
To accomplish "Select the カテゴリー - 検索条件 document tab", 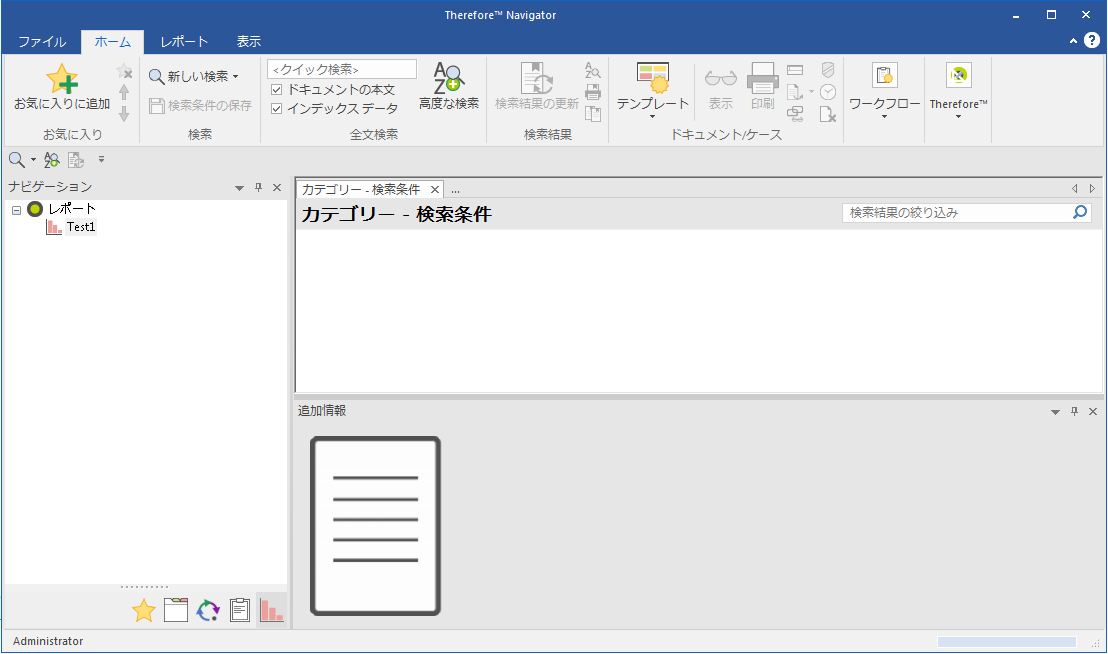I will click(360, 189).
